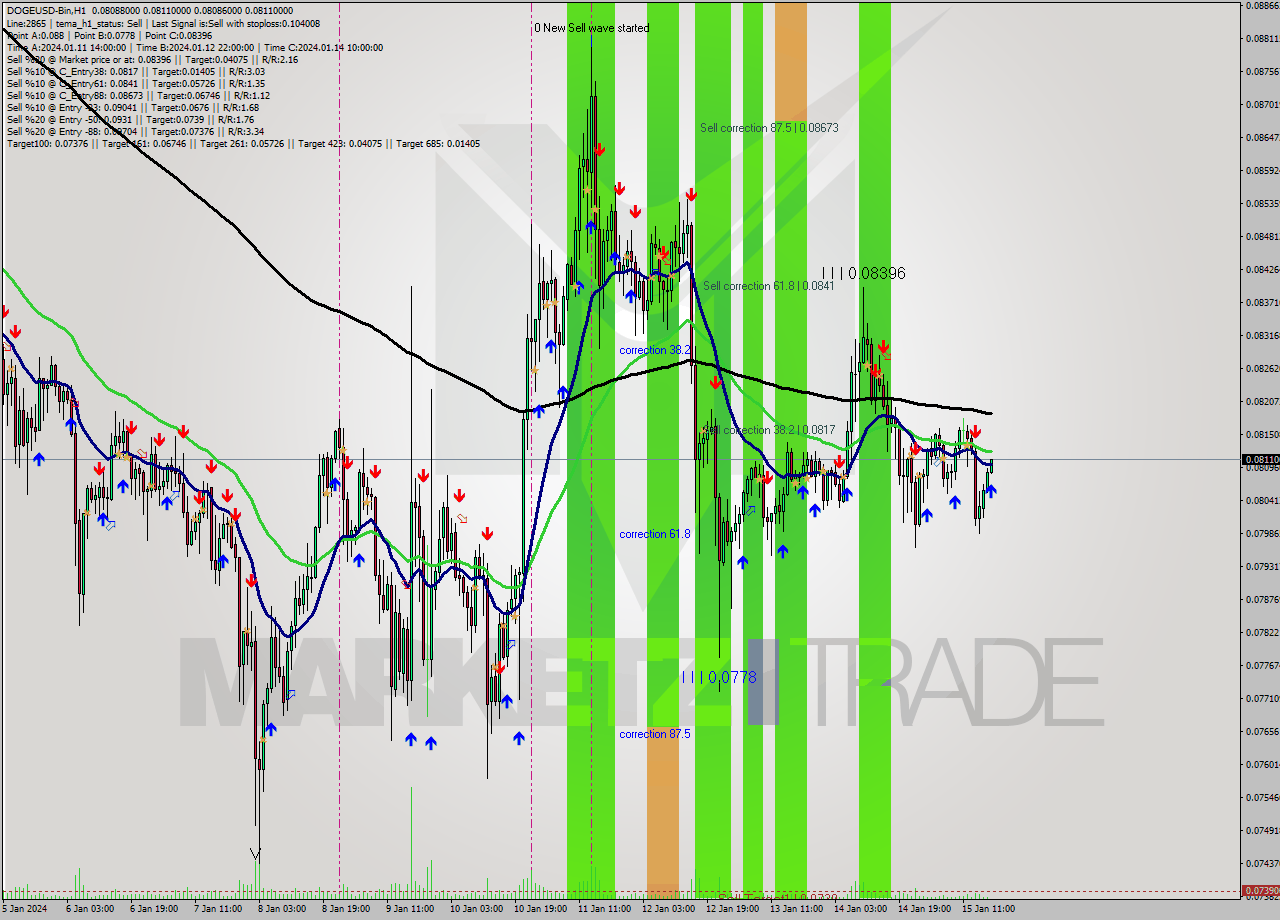Click the 0.08426 price axis label

click(1263, 269)
